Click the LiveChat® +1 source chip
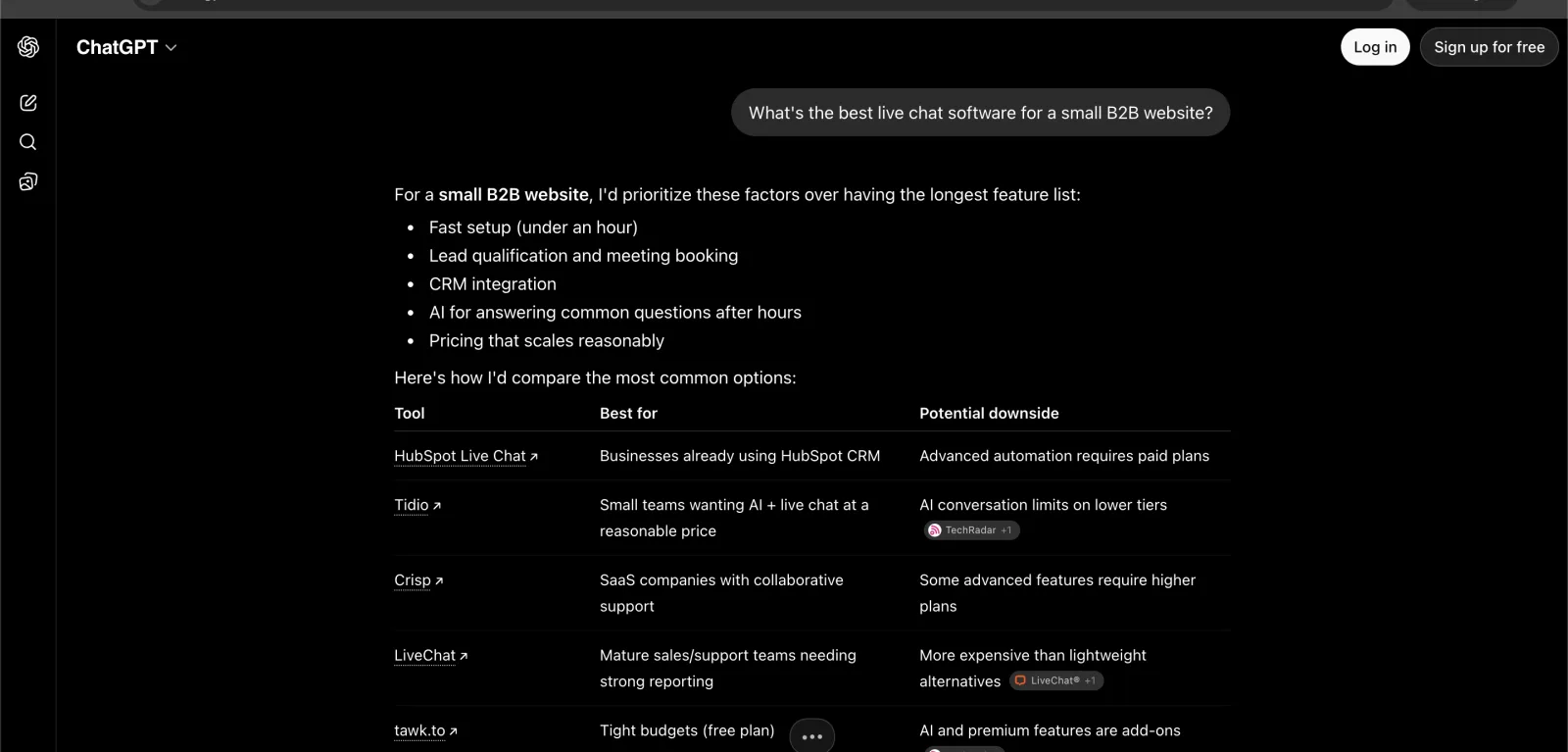1568x752 pixels. tap(1056, 680)
